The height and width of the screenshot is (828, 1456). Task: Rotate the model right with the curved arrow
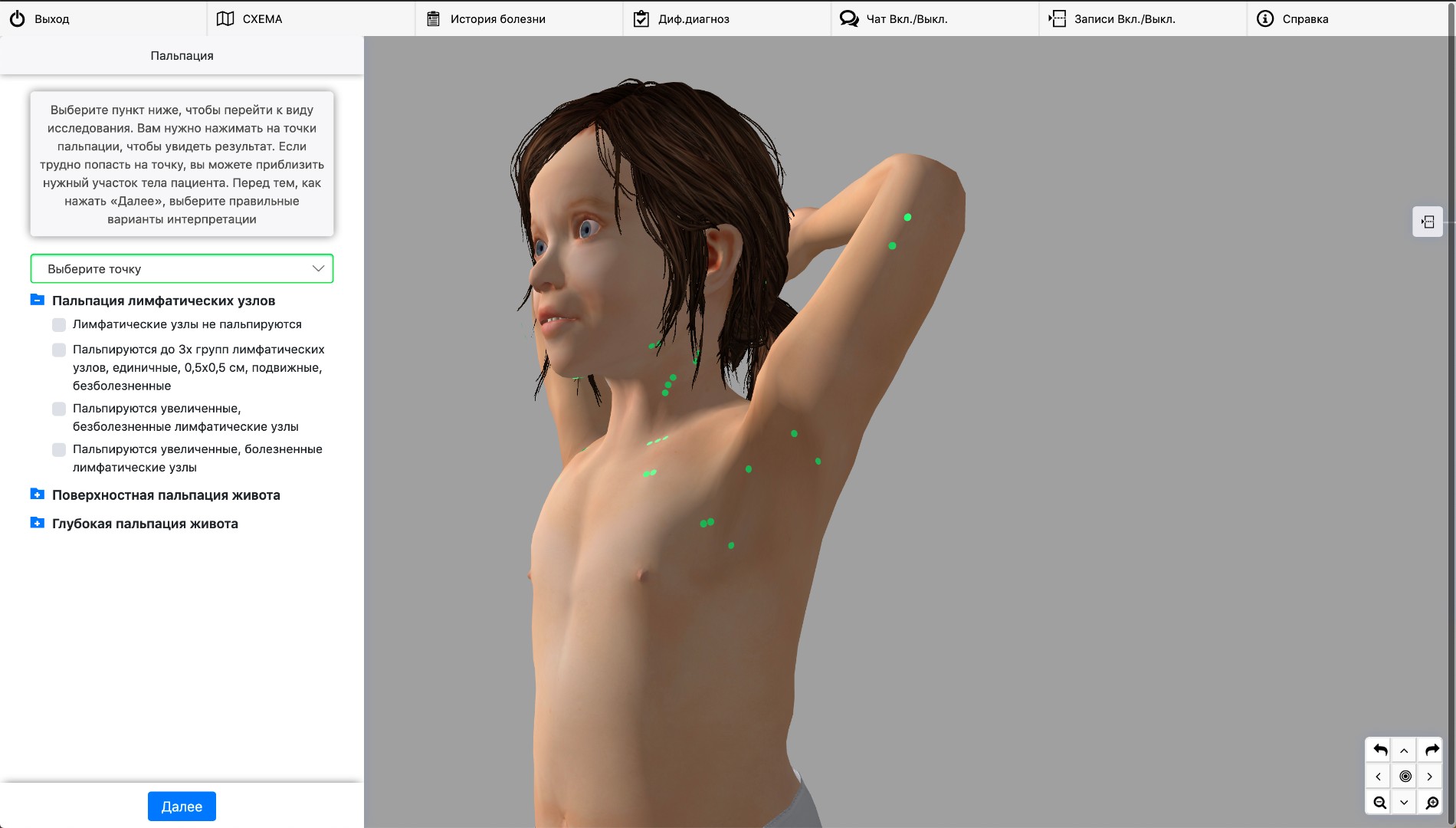pos(1431,750)
